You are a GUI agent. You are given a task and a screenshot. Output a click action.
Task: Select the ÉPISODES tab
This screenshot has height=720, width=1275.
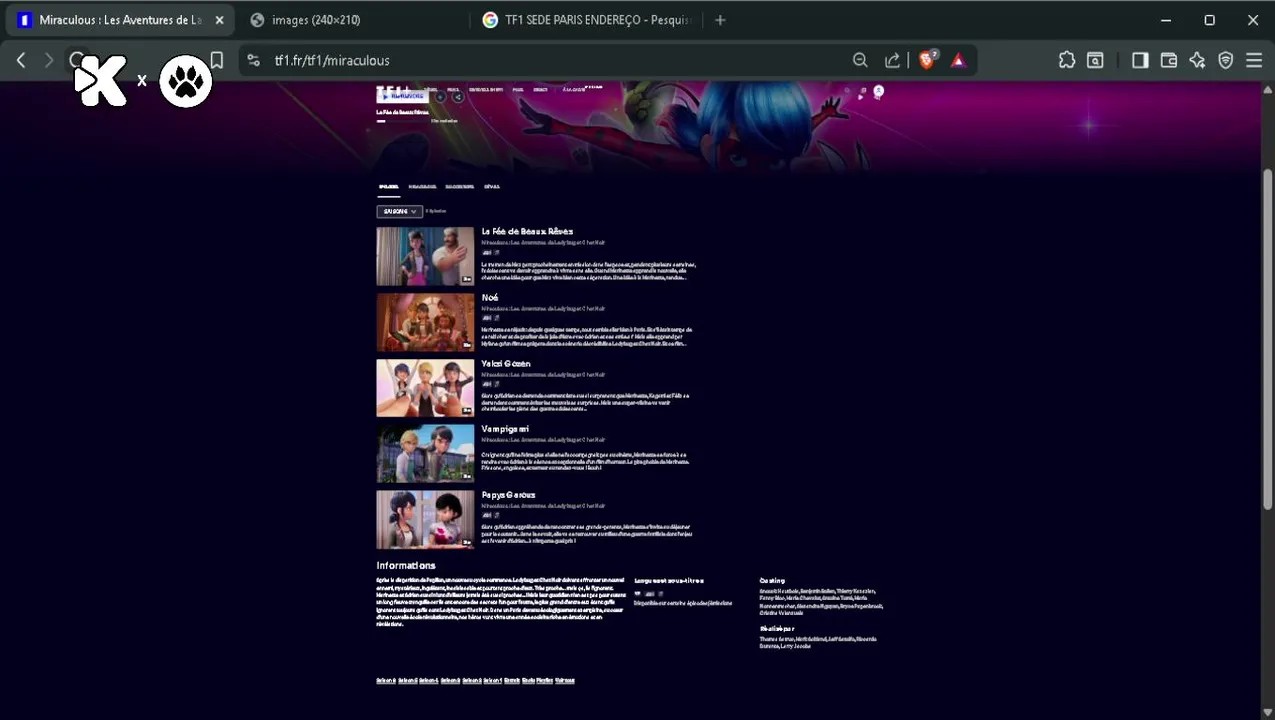(388, 187)
